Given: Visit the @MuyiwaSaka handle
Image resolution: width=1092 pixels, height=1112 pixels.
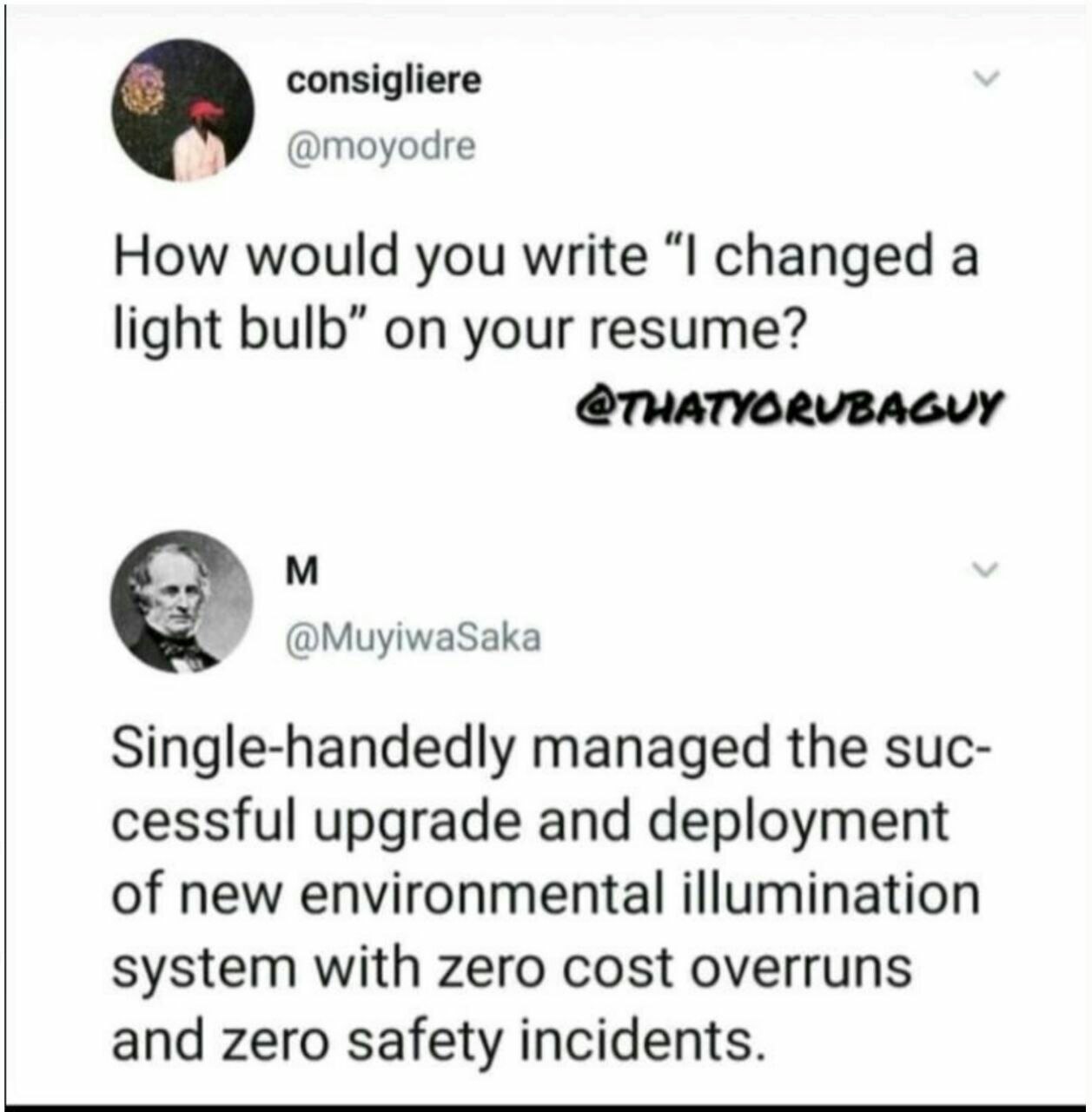Looking at the screenshot, I should 414,639.
